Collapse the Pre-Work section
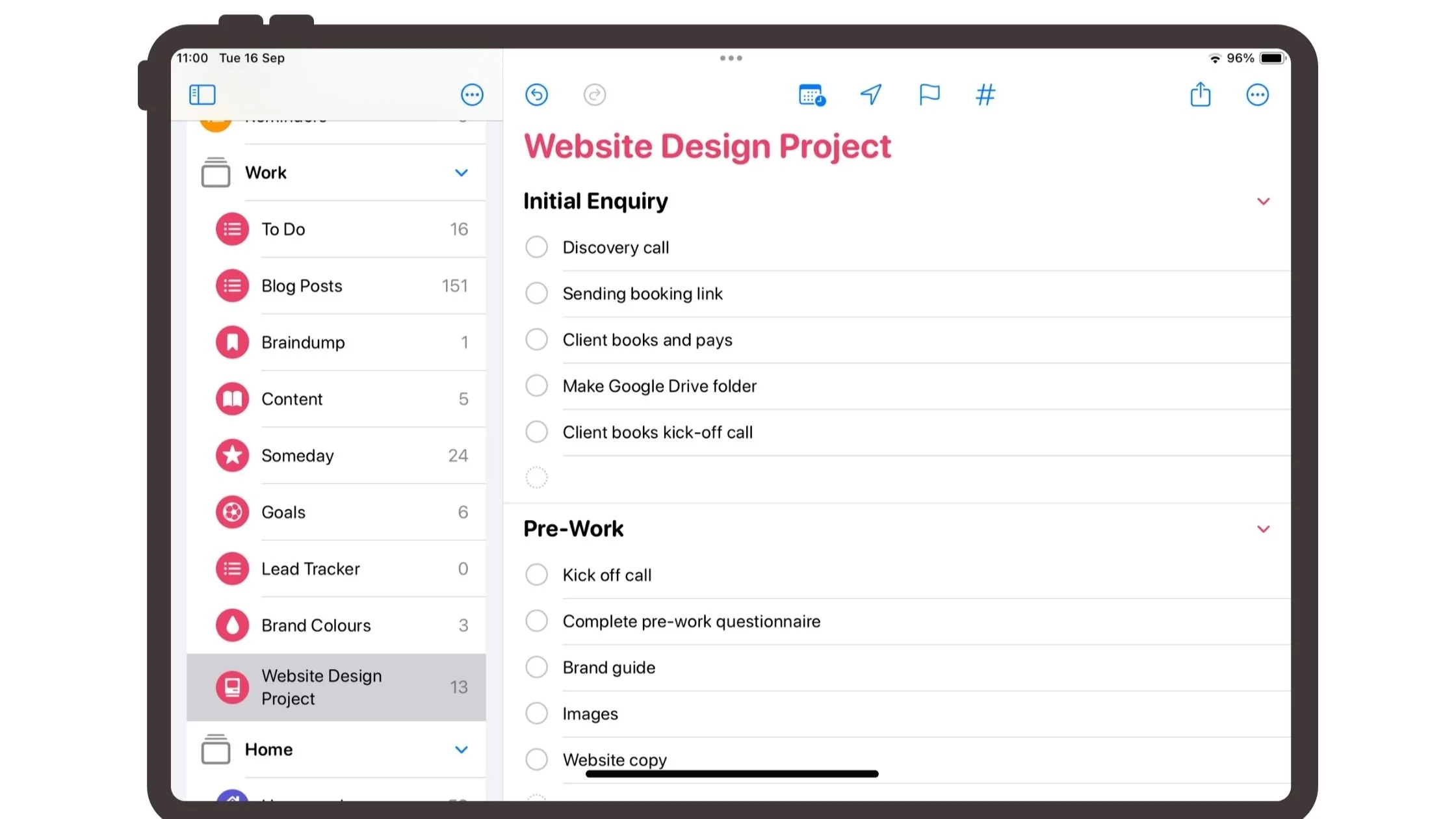Screen dimensions: 1456x819 tap(1263, 529)
